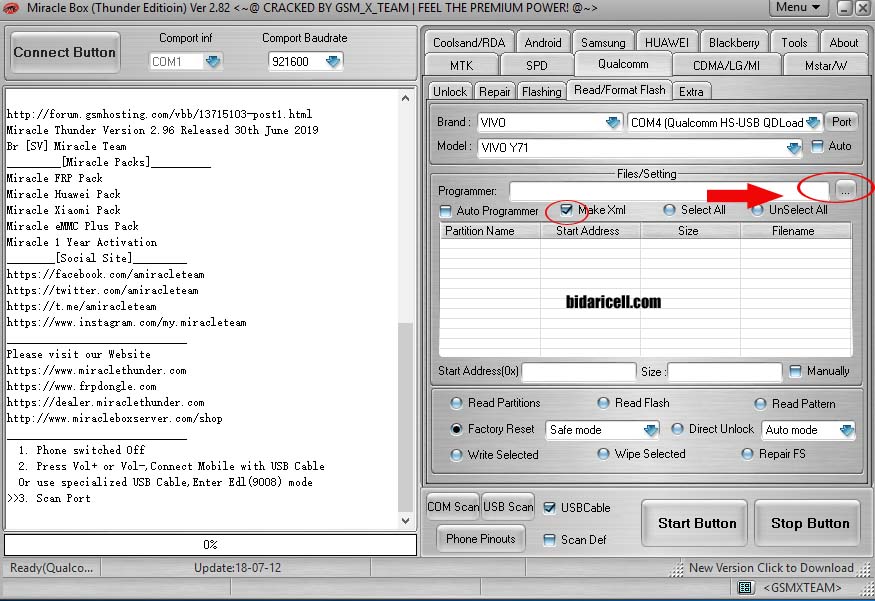Screen dimensions: 875x601
Task: Switch to the Mstar/W tab
Action: click(826, 65)
